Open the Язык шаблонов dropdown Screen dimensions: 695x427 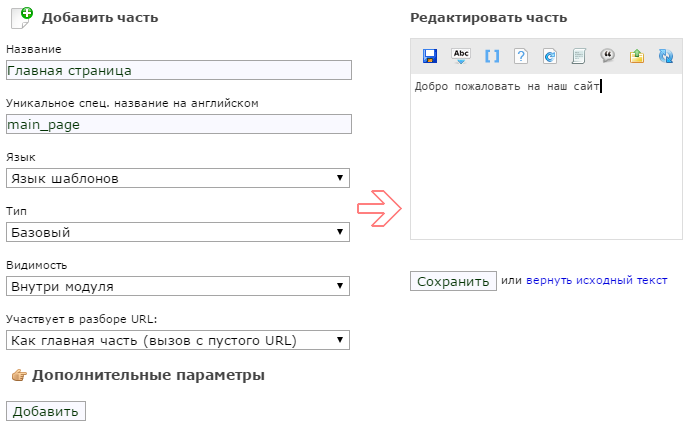click(178, 178)
